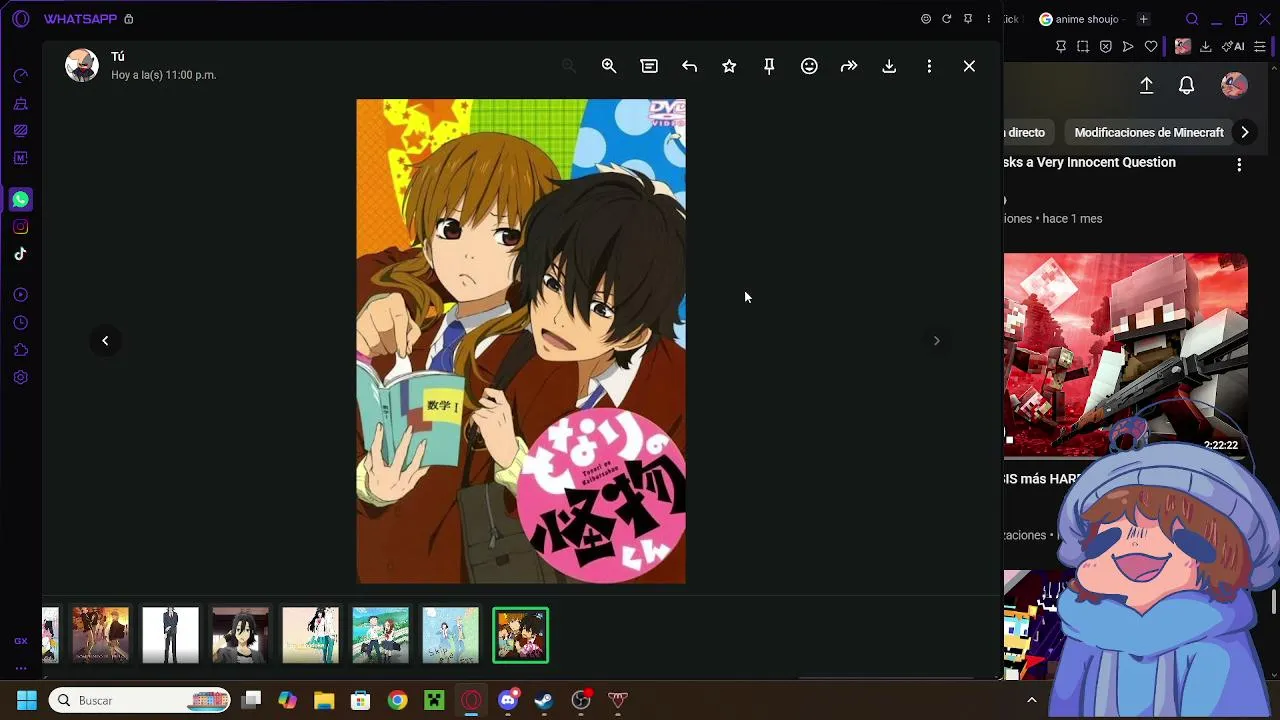
Task: Select the man in black suit thumbnail
Action: pos(170,635)
